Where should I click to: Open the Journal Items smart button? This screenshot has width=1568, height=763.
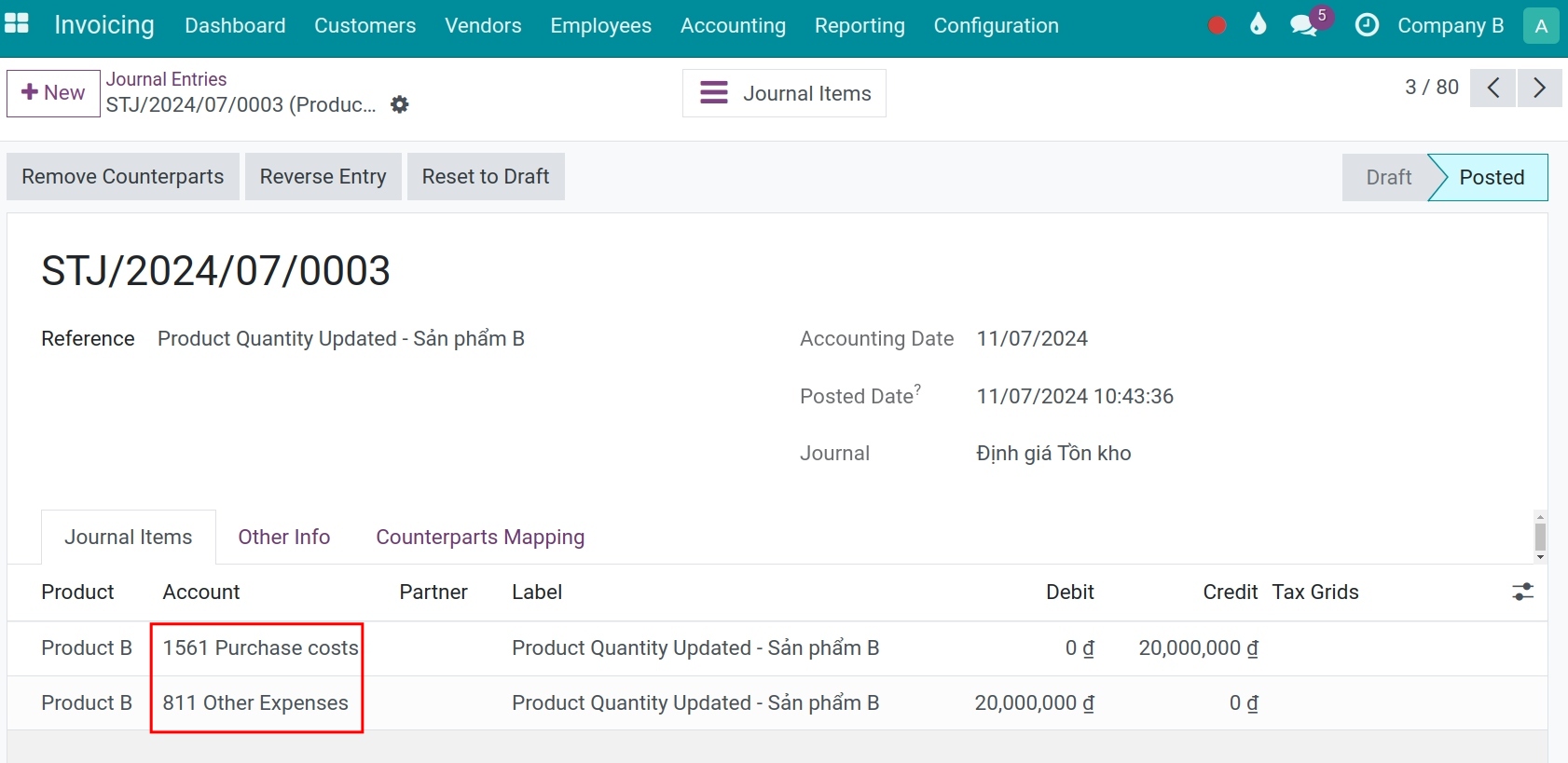784,93
